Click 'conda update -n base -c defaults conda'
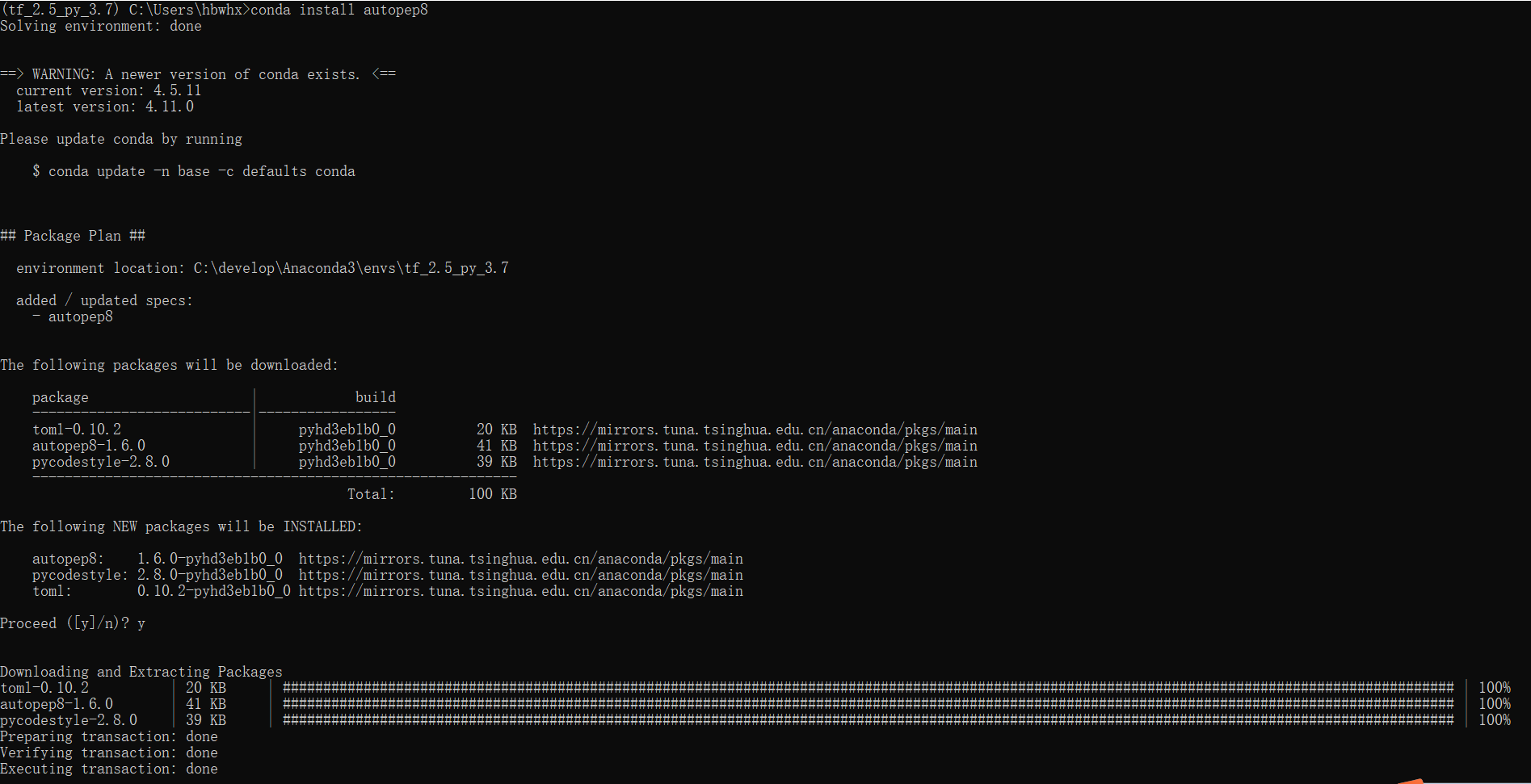The width and height of the screenshot is (1531, 784). coord(202,171)
